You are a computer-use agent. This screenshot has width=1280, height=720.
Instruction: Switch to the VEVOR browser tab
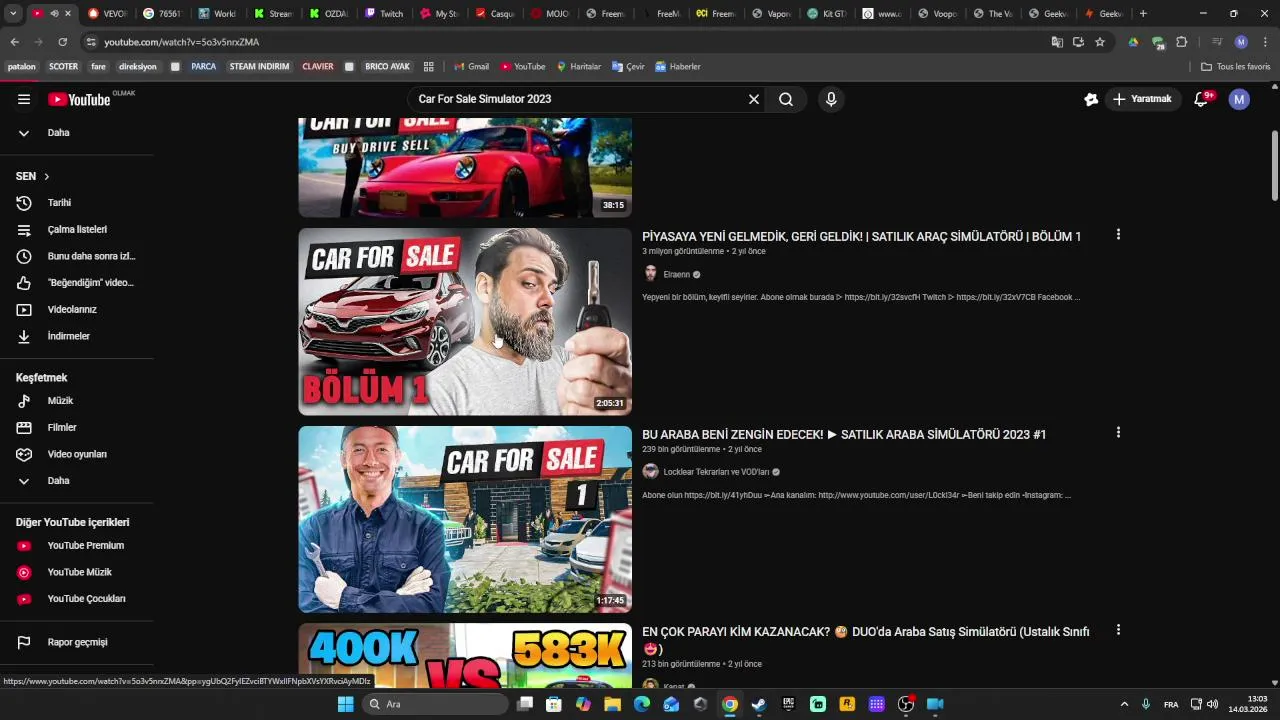[108, 14]
